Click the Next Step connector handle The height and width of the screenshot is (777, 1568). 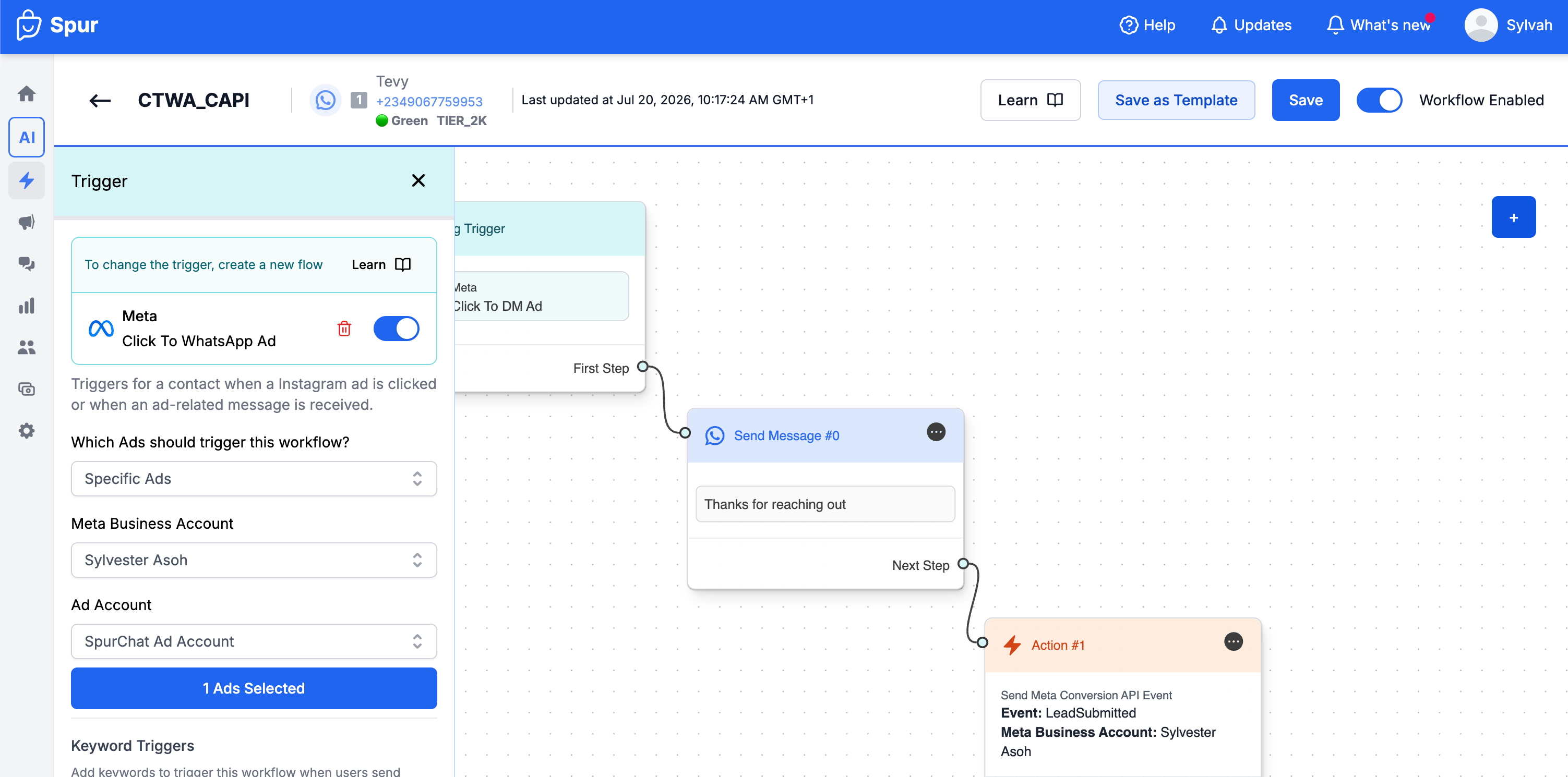963,564
